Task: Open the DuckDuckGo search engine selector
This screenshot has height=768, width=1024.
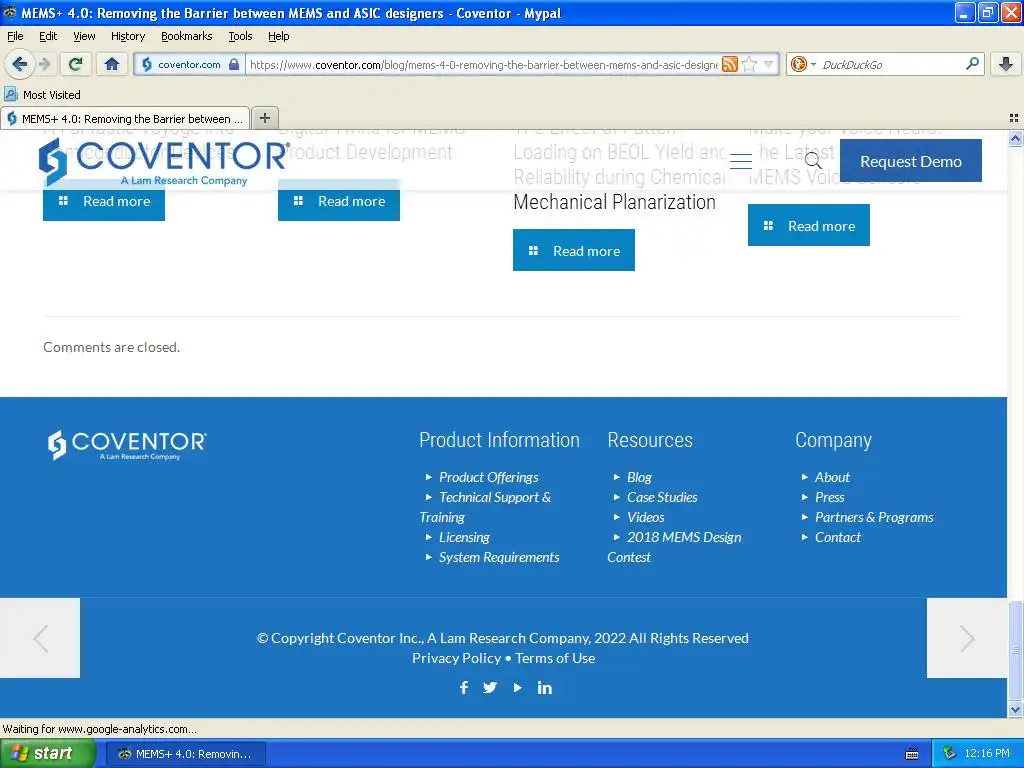Action: 803,64
